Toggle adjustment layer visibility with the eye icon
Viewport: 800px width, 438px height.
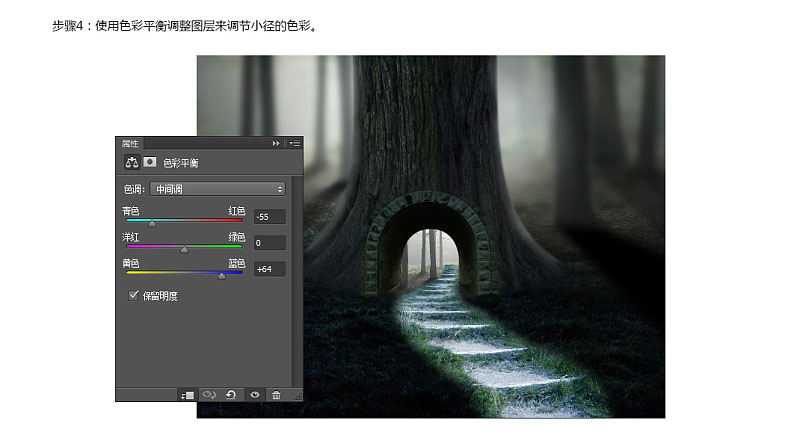[x=254, y=394]
